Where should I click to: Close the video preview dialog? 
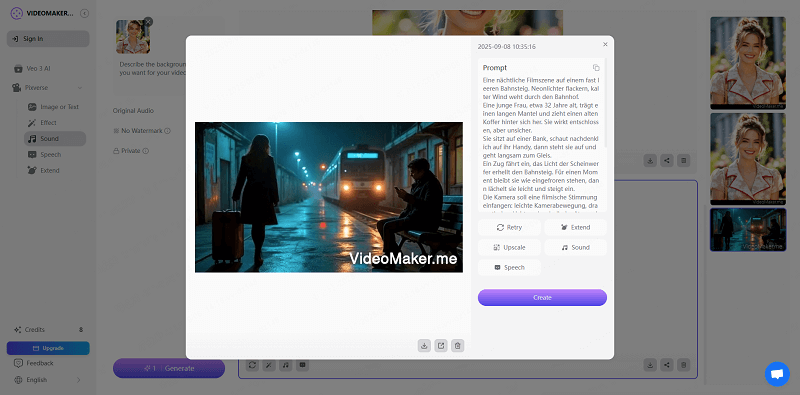[605, 44]
